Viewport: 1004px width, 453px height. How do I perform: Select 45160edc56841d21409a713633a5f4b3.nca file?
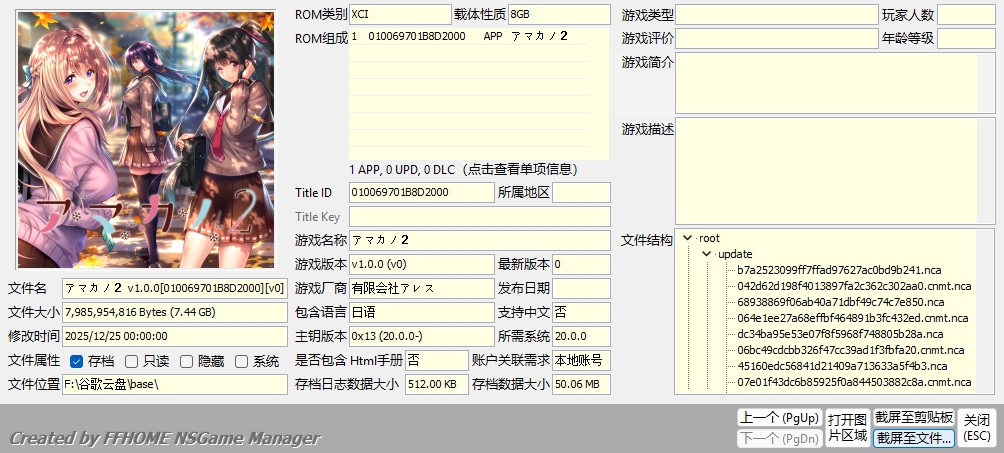click(x=842, y=367)
